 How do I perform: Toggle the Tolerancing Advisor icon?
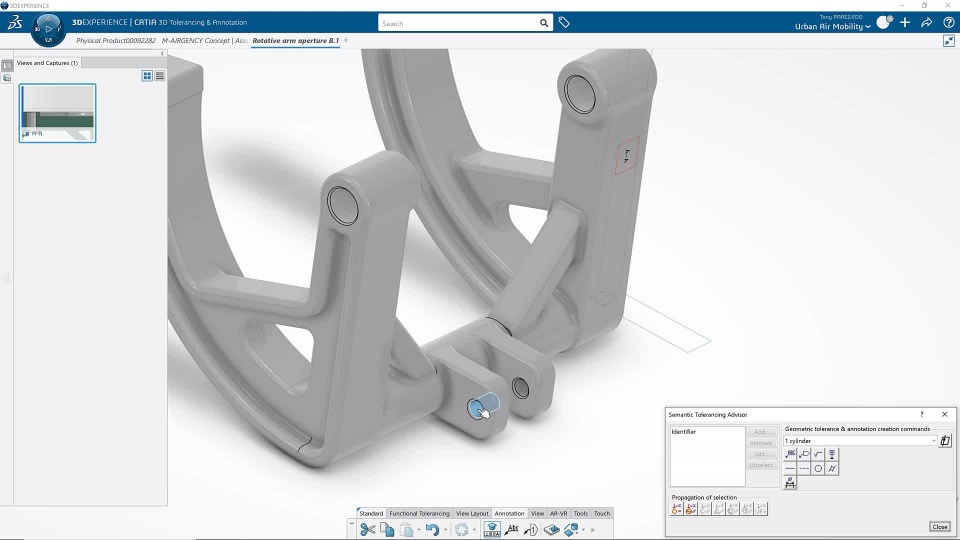point(492,530)
